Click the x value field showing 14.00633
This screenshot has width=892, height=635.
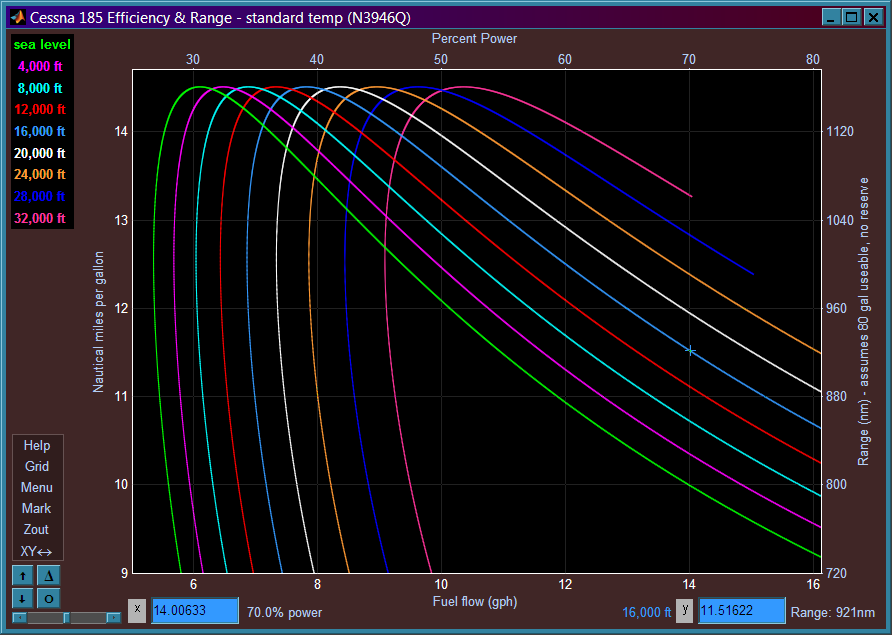click(194, 611)
